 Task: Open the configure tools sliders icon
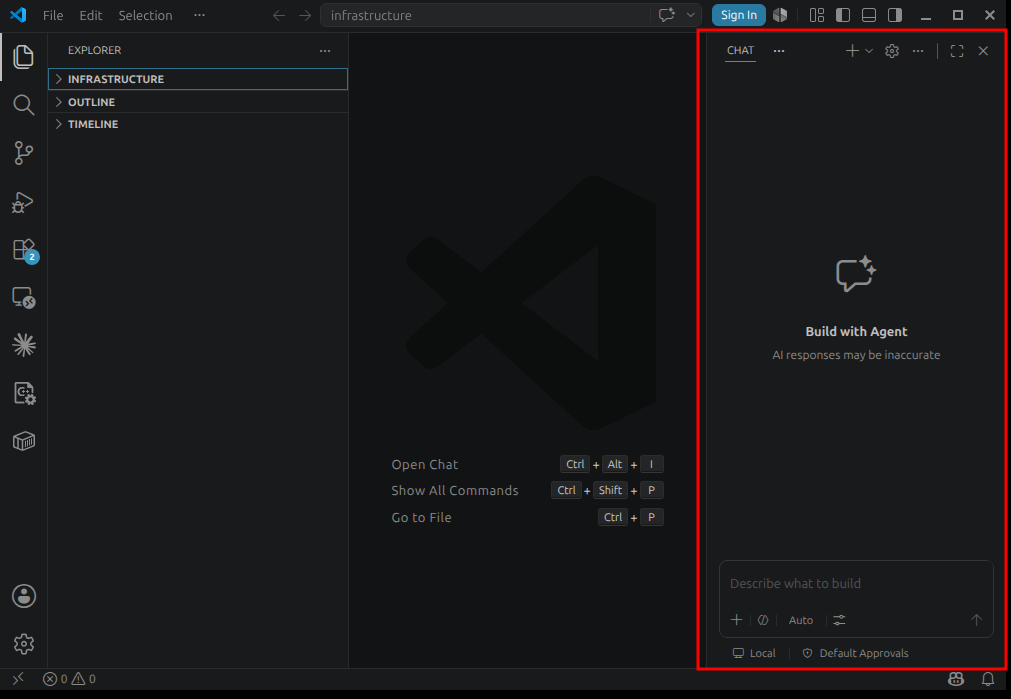coord(839,620)
